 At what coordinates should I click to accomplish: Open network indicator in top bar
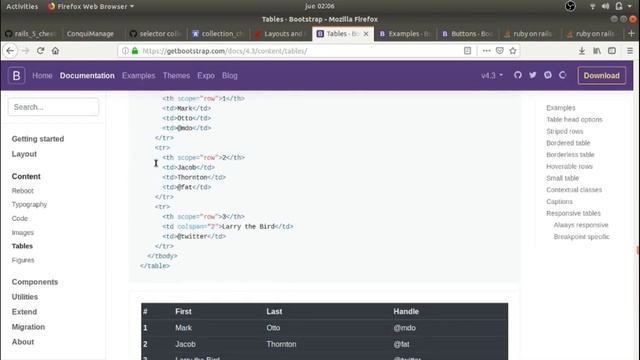tap(592, 6)
